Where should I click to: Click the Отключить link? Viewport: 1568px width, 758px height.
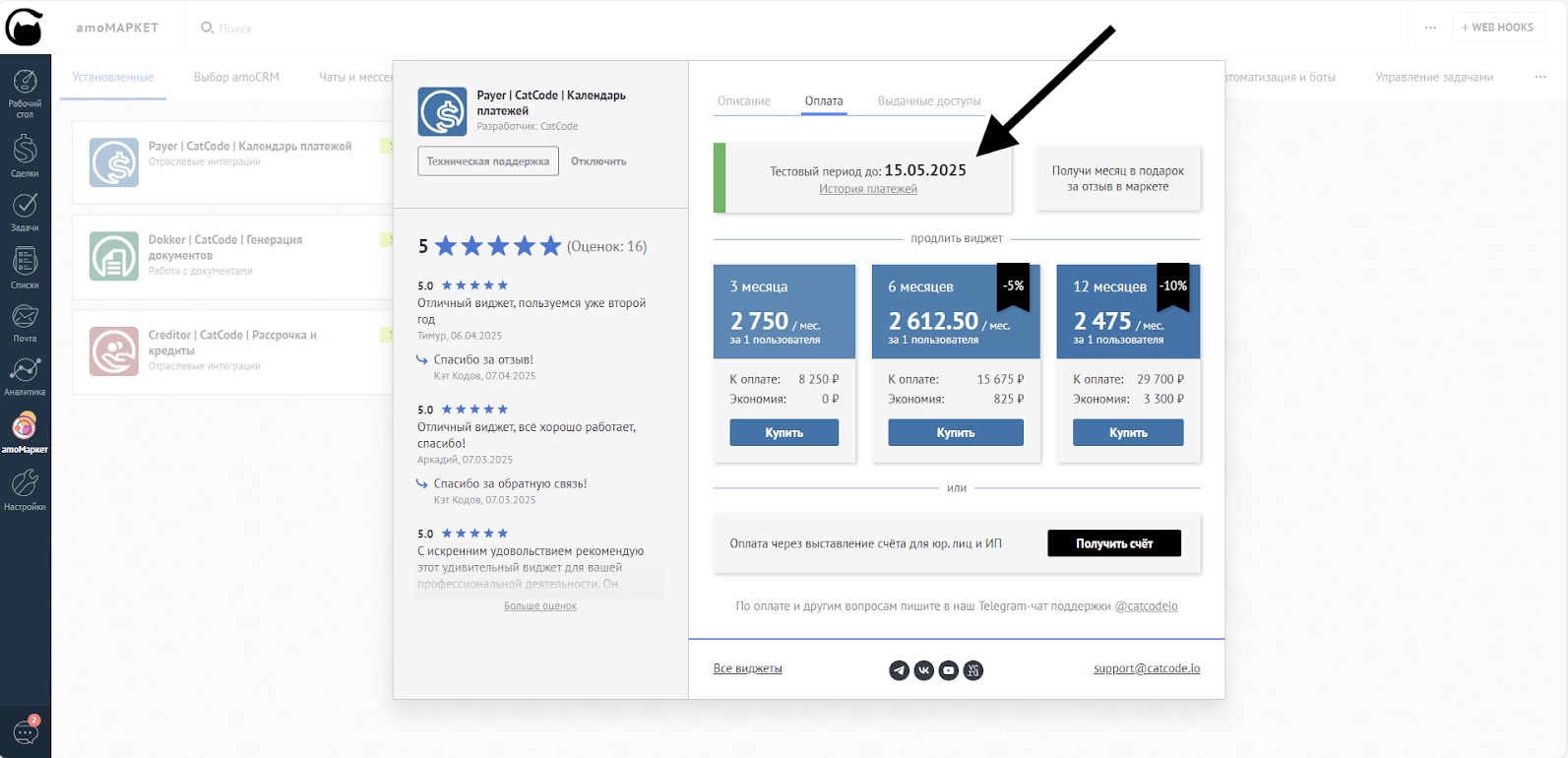(x=598, y=161)
